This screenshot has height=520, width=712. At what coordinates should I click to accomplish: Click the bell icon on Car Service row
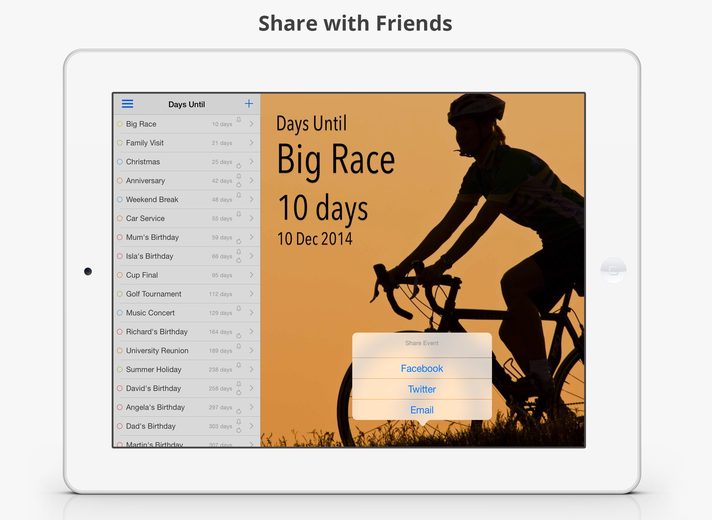pos(239,214)
